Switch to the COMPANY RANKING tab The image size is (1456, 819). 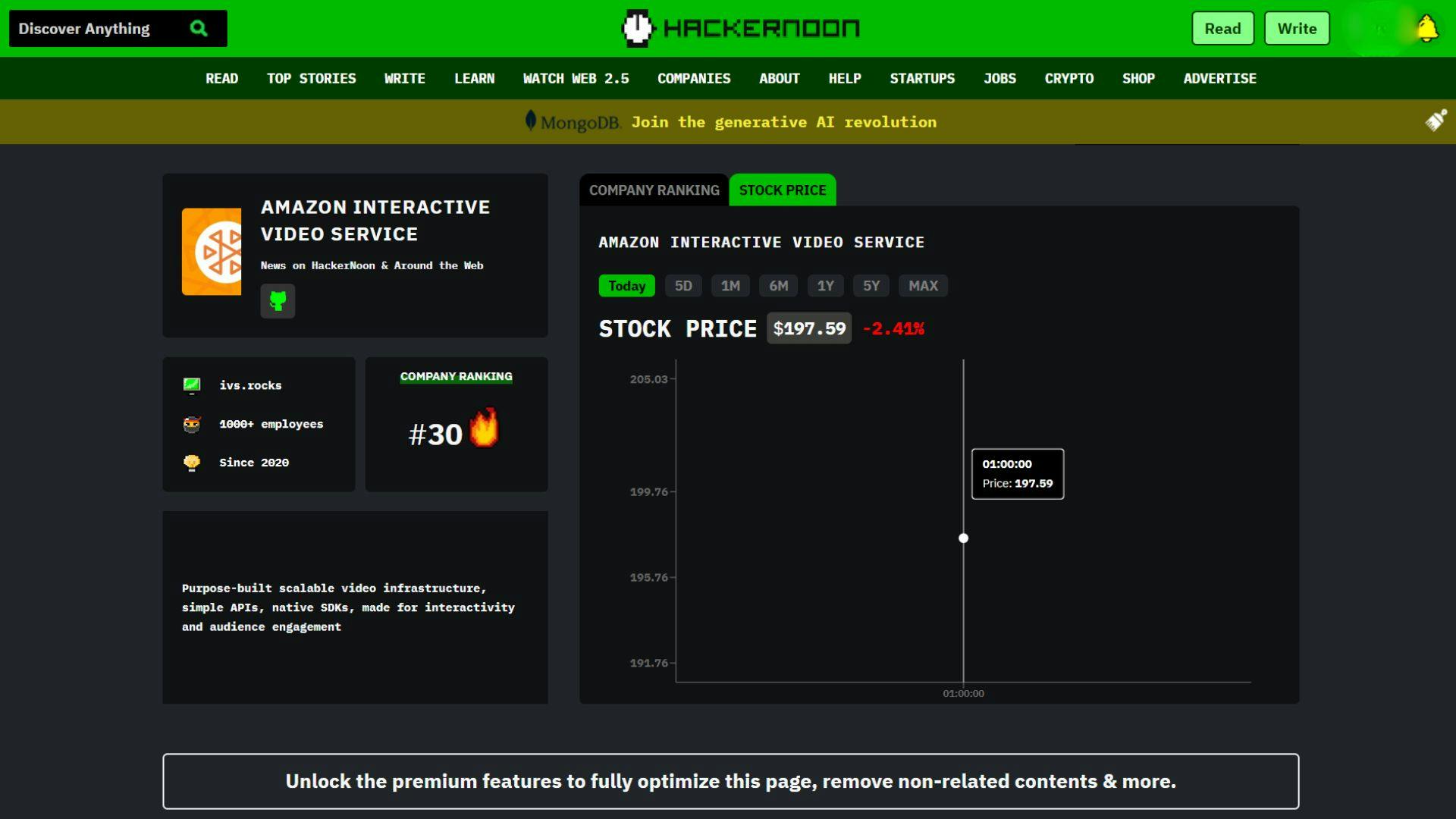click(654, 189)
